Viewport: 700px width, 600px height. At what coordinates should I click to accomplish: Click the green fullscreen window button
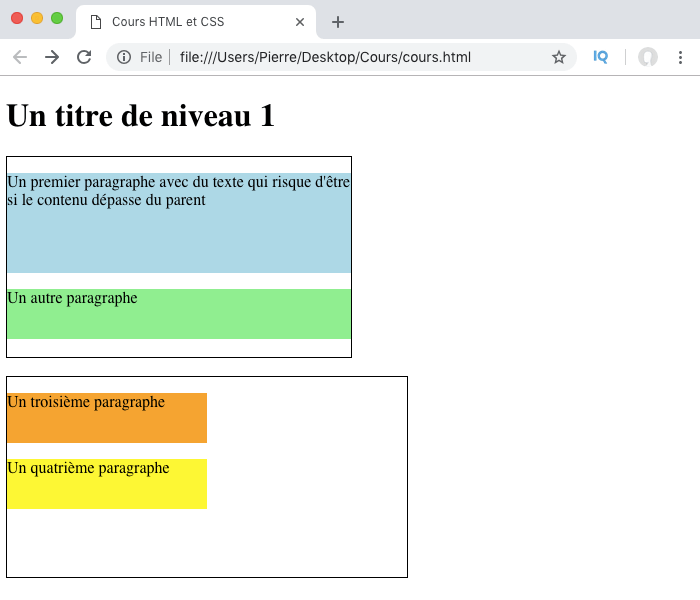(x=57, y=18)
